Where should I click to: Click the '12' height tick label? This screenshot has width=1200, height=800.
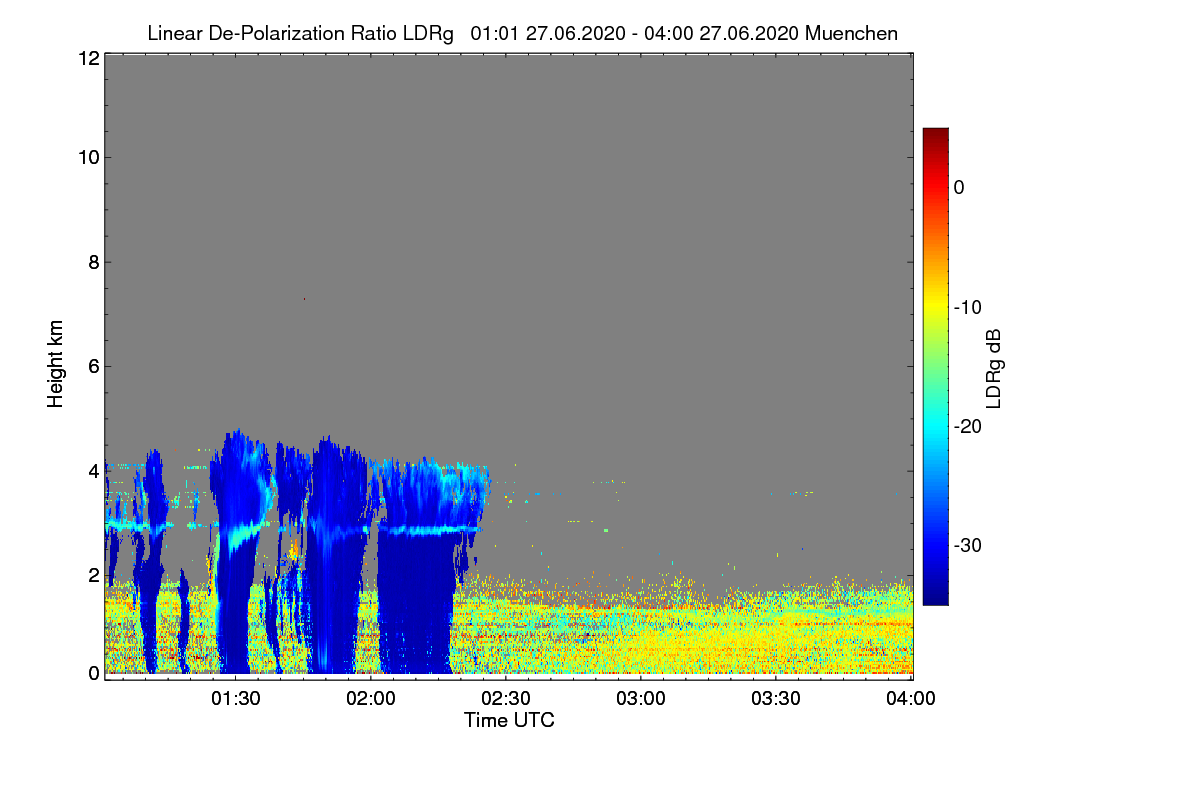(88, 58)
